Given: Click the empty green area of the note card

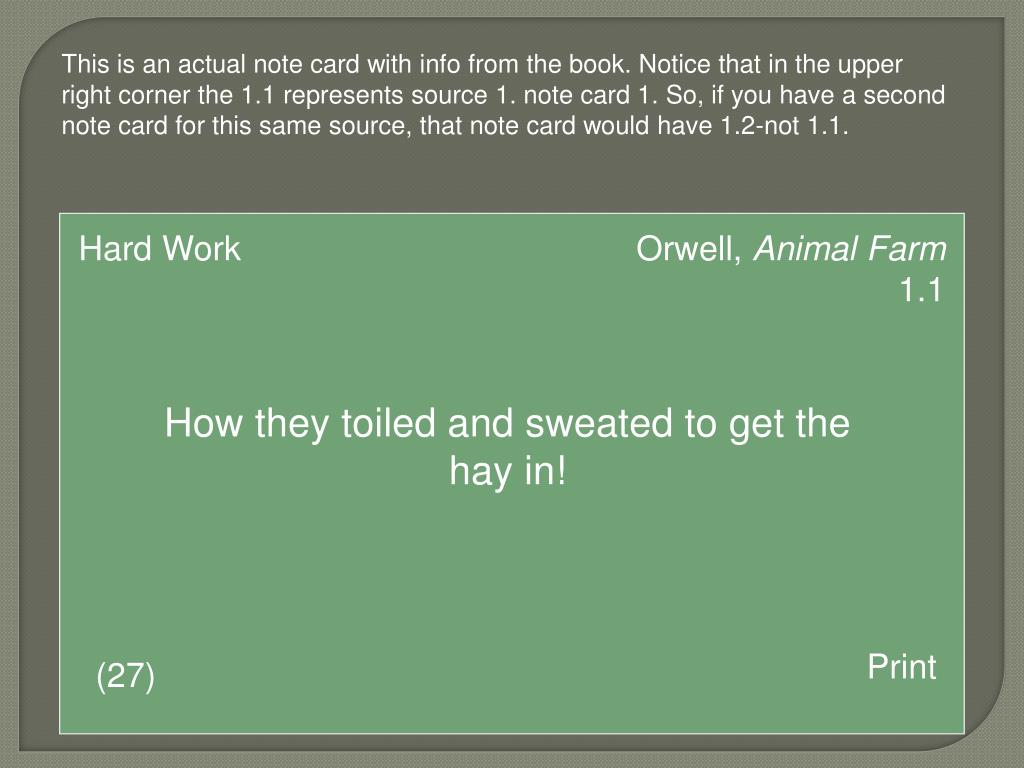Looking at the screenshot, I should click(x=509, y=575).
